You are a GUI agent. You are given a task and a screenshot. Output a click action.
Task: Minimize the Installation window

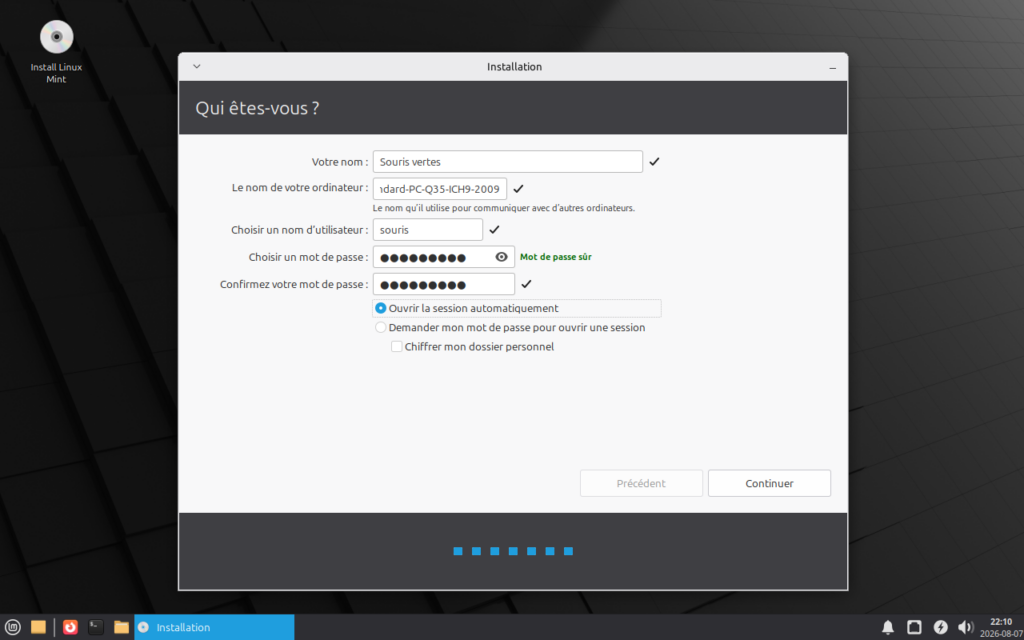tap(833, 67)
